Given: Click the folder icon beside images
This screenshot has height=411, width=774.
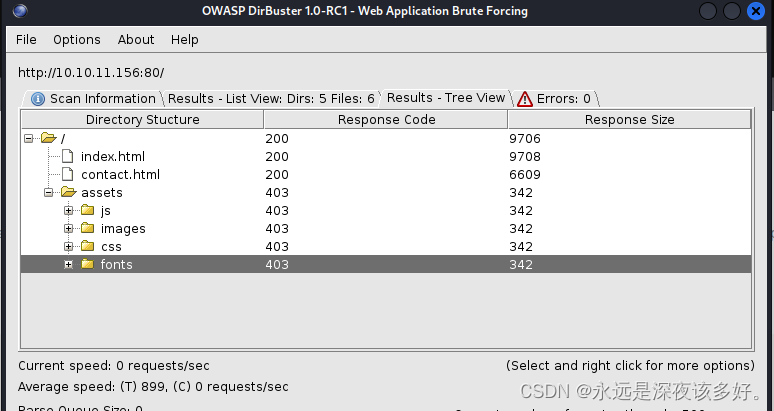Looking at the screenshot, I should pyautogui.click(x=88, y=228).
